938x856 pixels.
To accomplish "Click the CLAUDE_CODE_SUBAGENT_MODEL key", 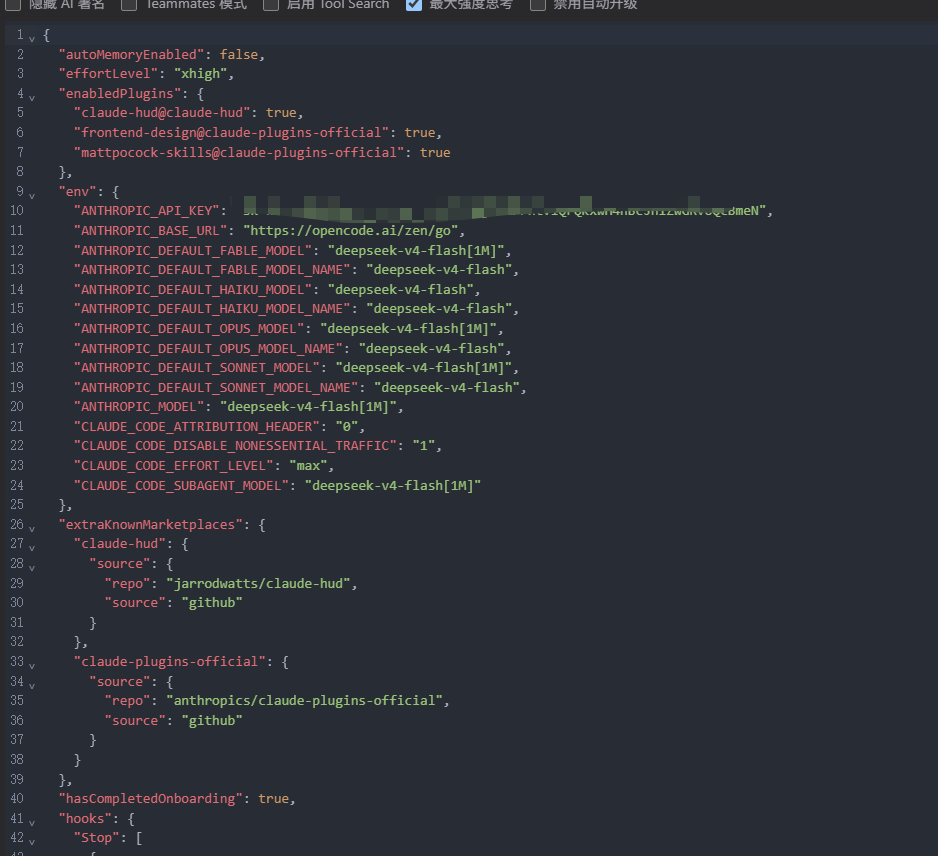I will (181, 485).
